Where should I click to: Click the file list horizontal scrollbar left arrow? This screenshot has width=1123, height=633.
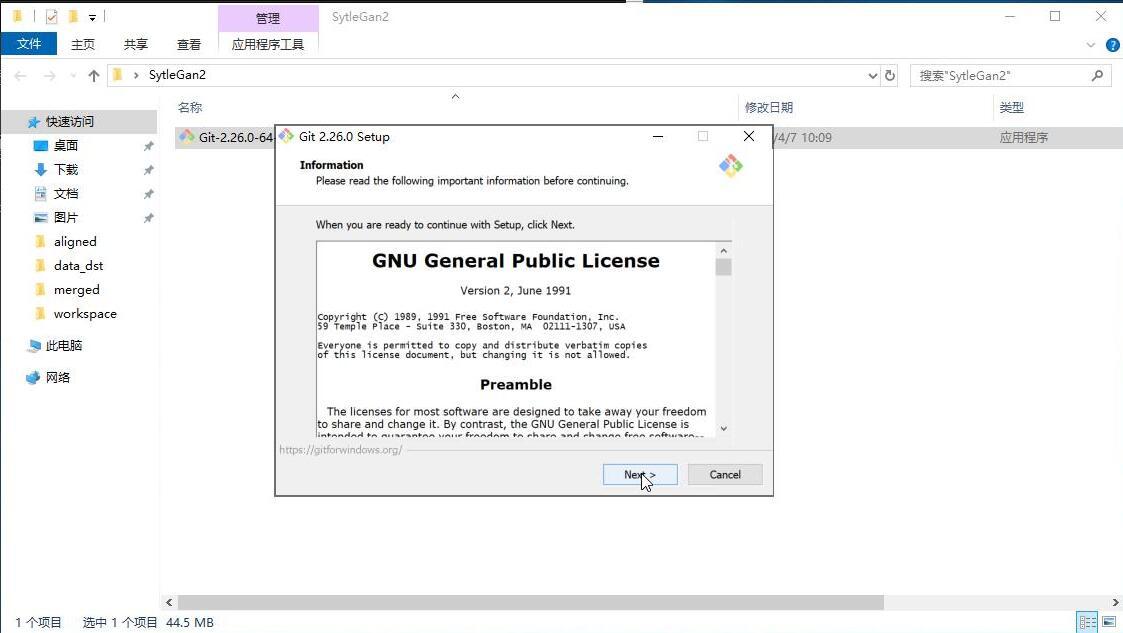tap(169, 602)
